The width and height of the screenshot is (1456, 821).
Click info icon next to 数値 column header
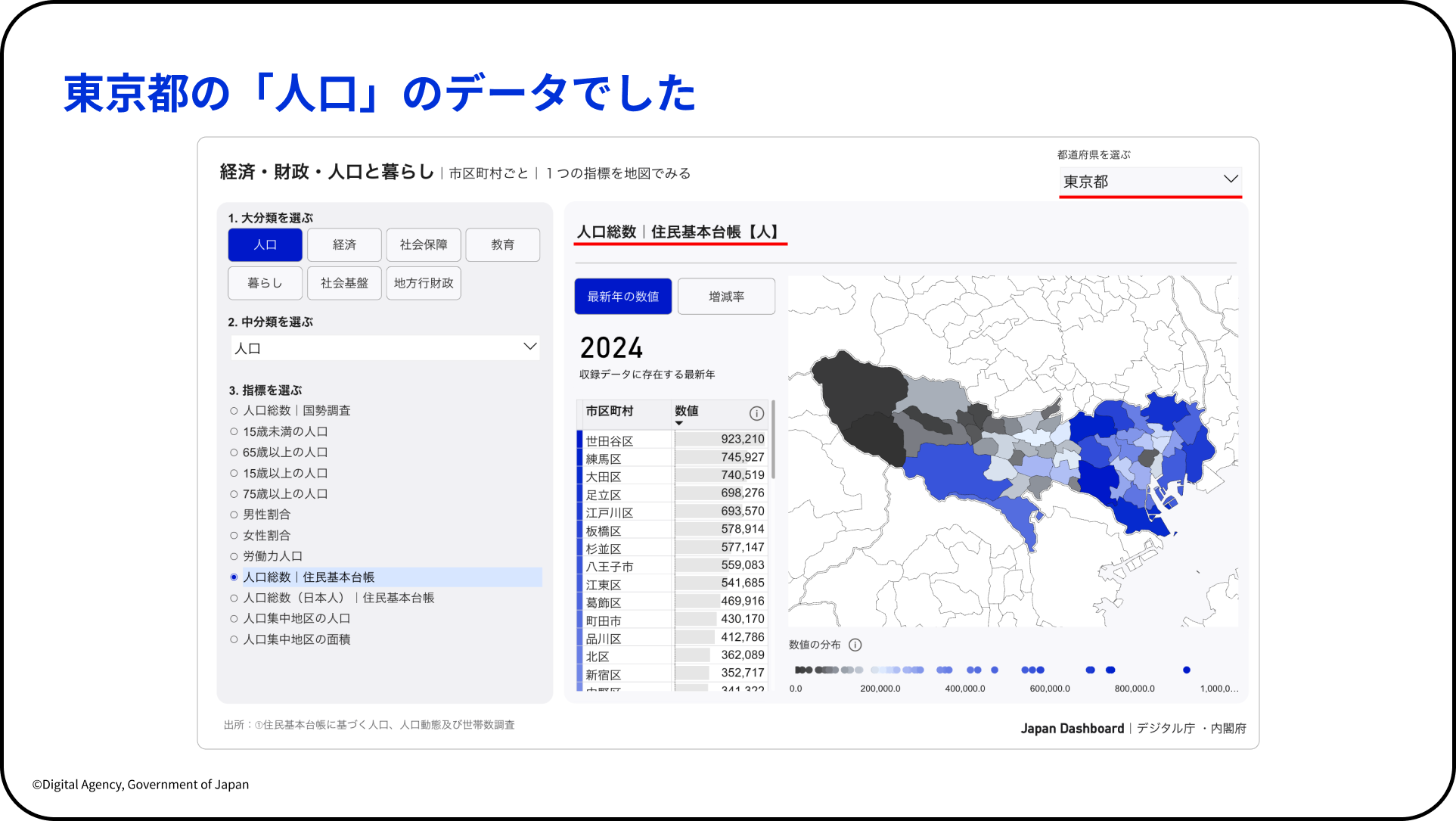[x=756, y=413]
